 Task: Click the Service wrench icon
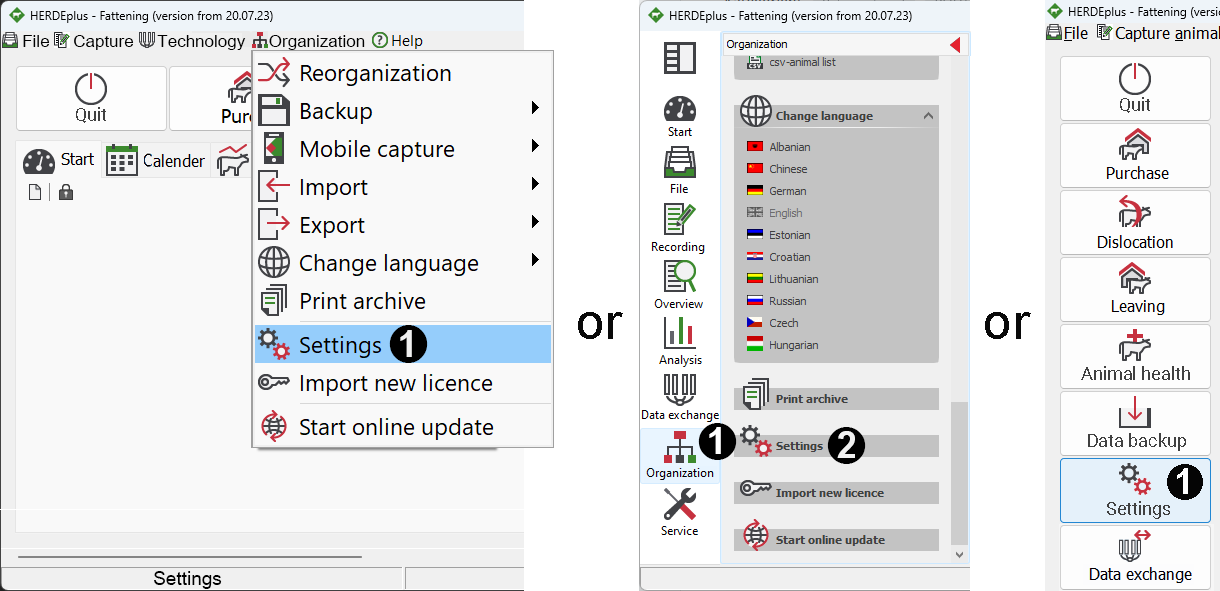679,511
